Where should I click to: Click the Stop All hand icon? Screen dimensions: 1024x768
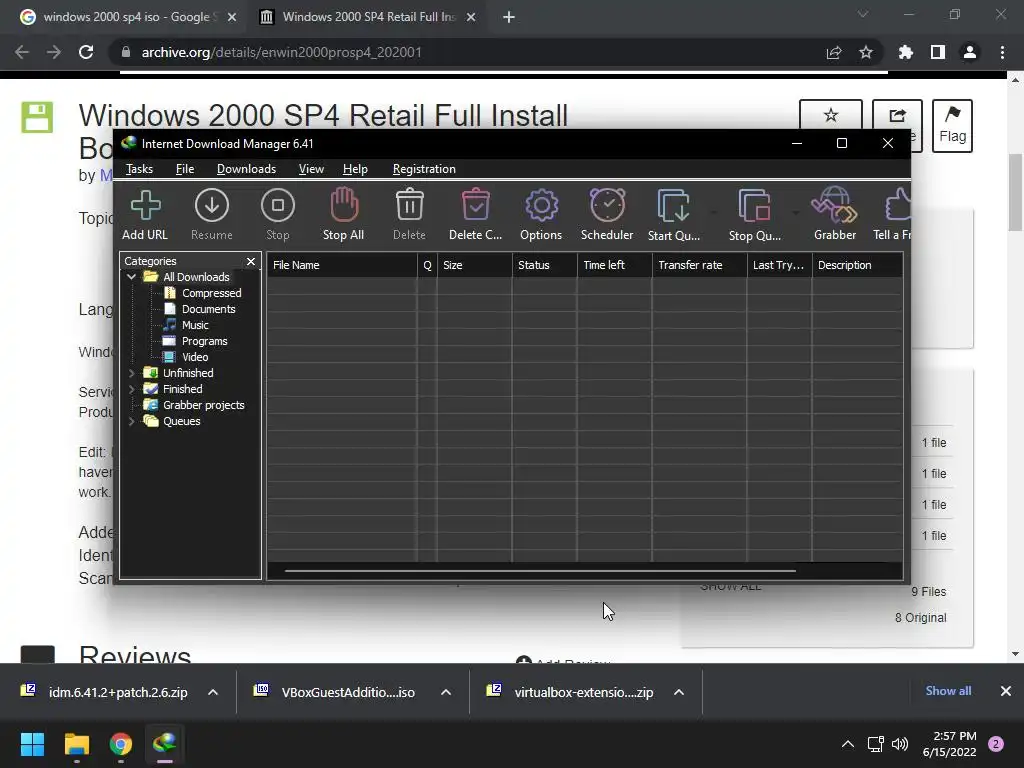344,214
